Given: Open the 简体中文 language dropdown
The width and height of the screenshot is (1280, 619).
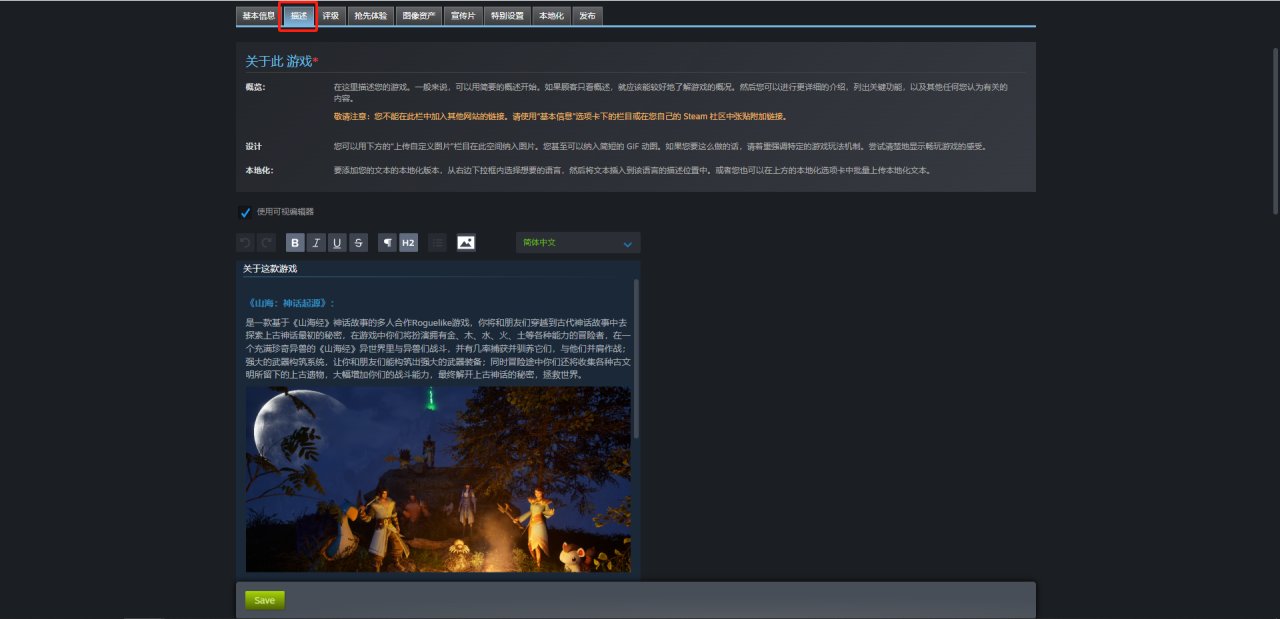Looking at the screenshot, I should click(x=578, y=243).
